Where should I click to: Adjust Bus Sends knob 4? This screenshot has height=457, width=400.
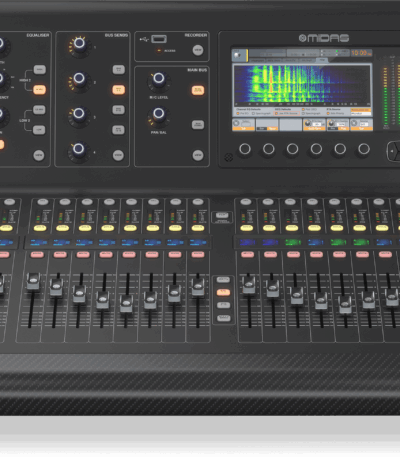[x=79, y=149]
